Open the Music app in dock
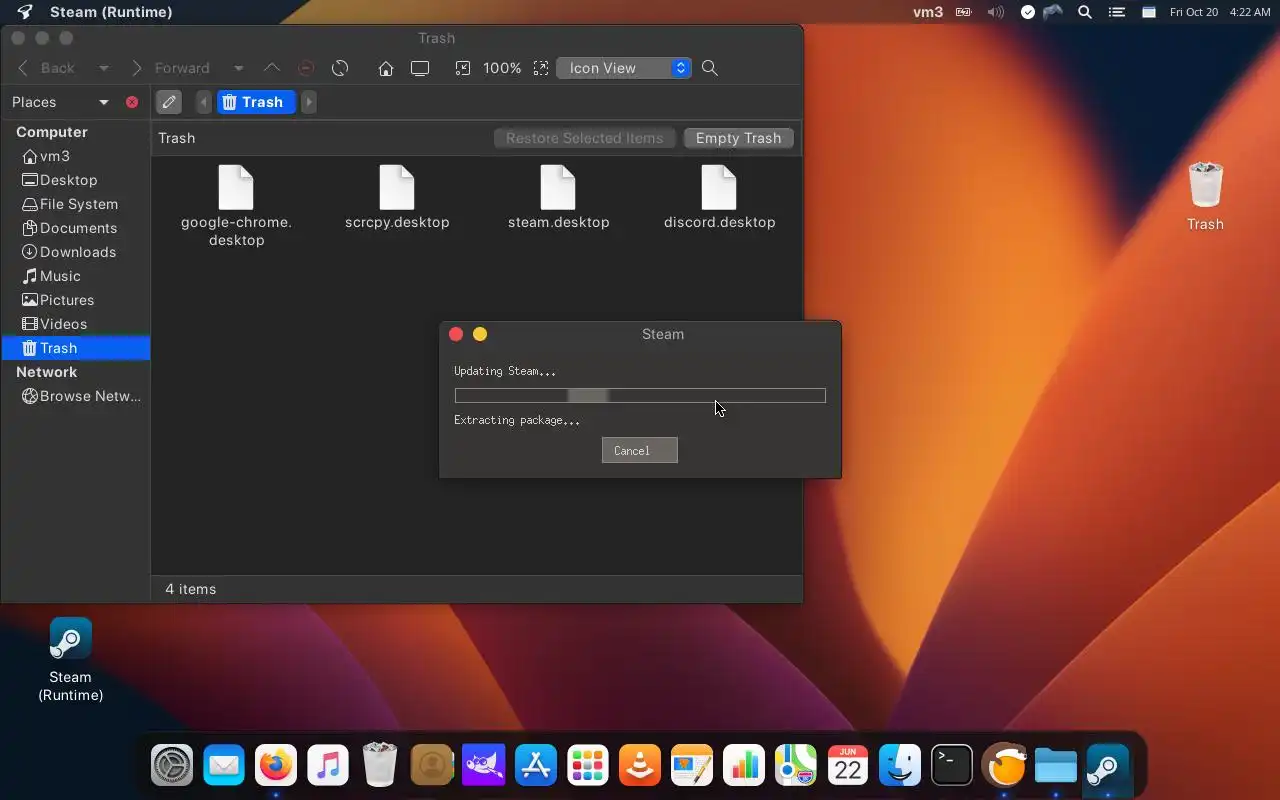1280x800 pixels. (328, 767)
